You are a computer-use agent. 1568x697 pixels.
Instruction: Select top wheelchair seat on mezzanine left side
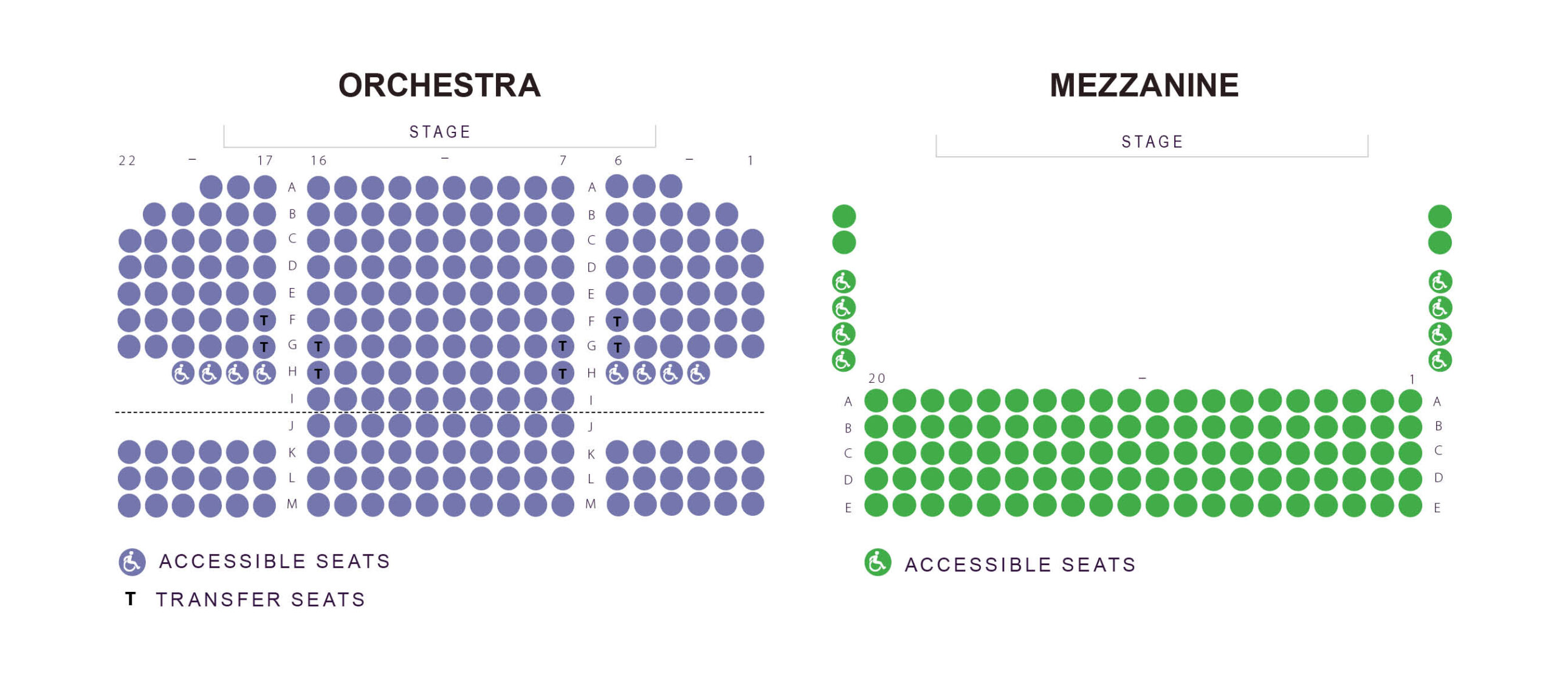(844, 282)
